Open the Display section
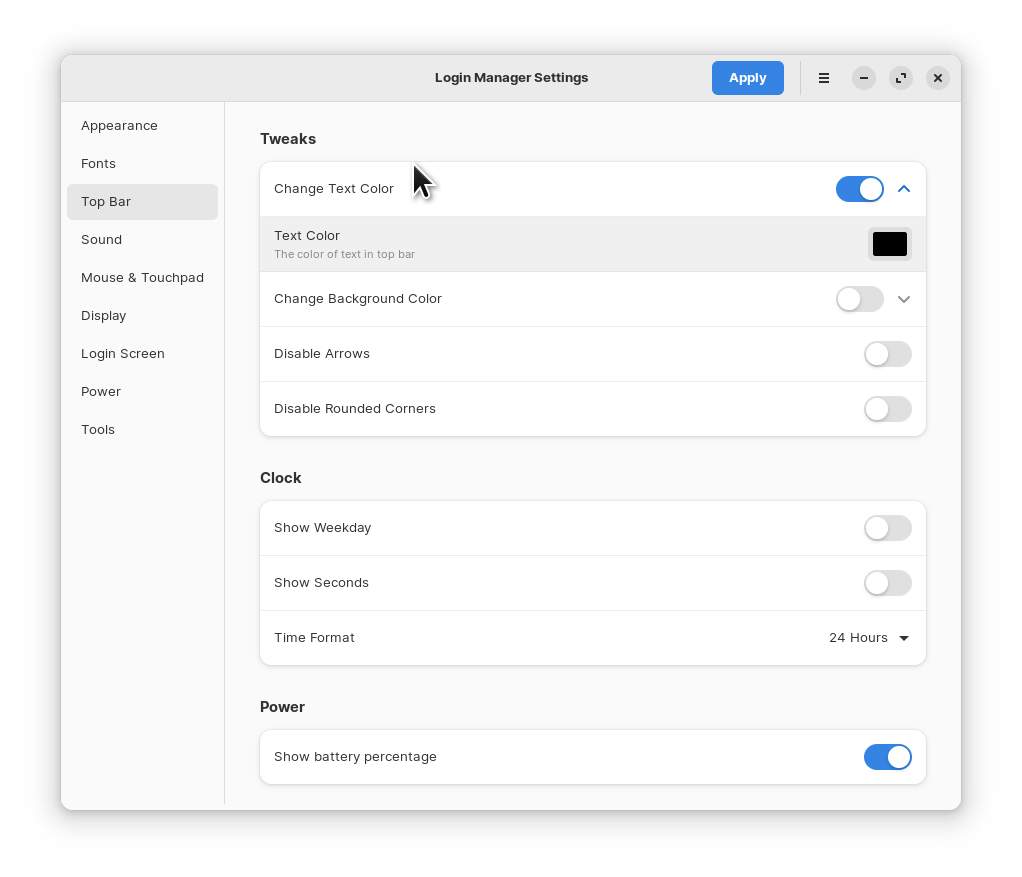The height and width of the screenshot is (877, 1022). (x=142, y=316)
